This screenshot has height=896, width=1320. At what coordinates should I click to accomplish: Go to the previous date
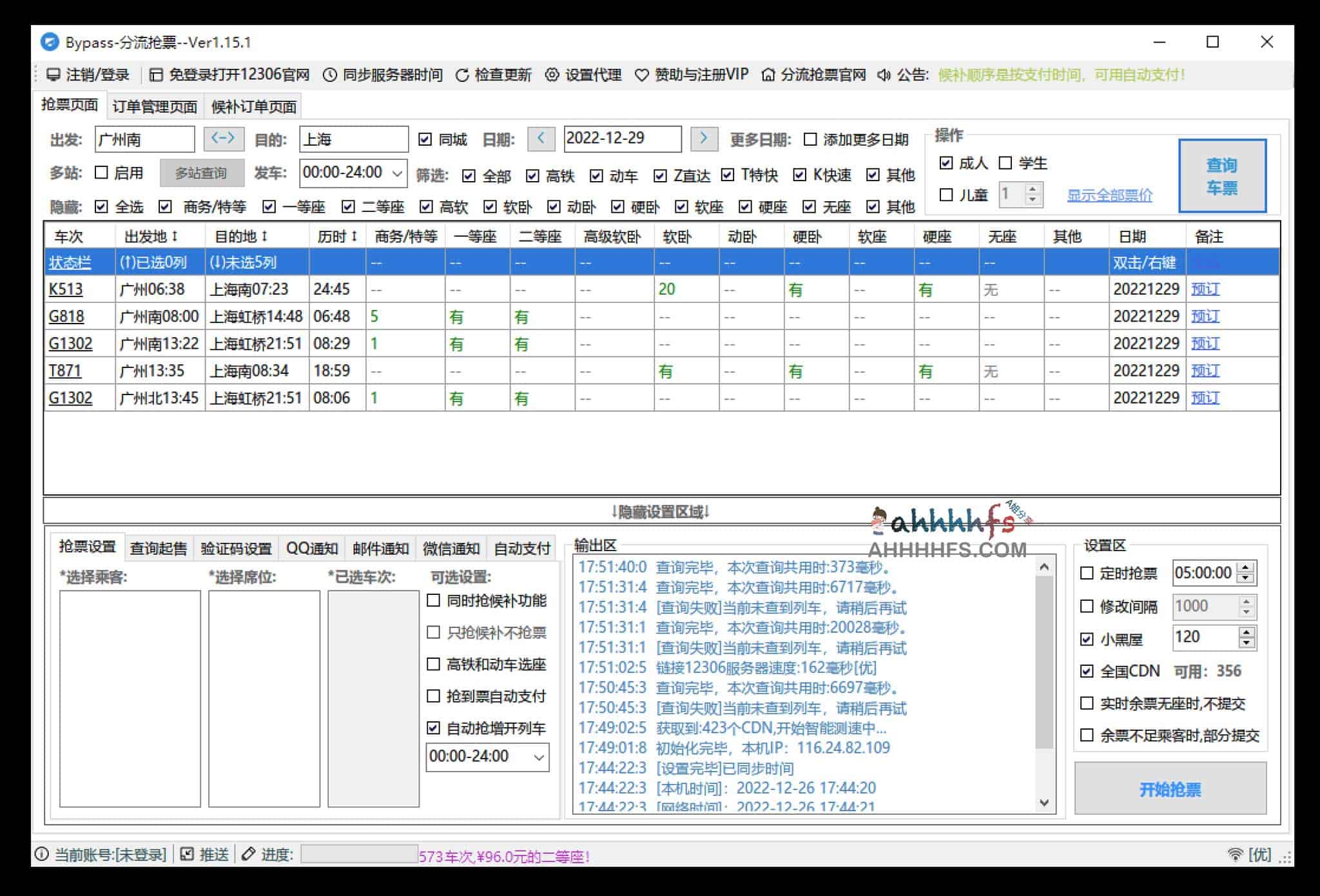541,139
